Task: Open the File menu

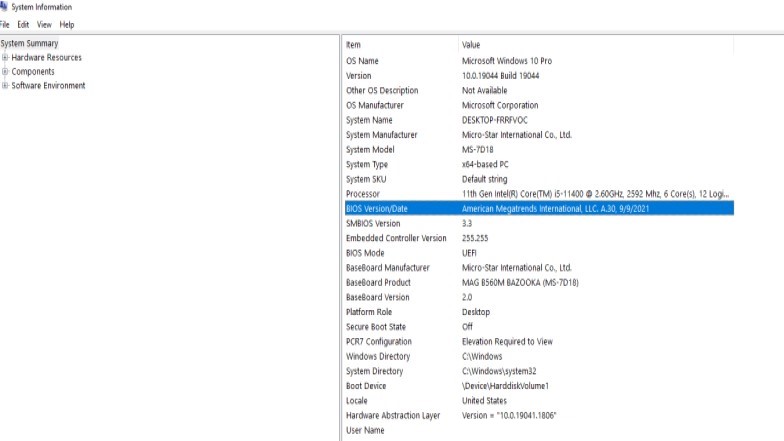Action: coord(4,24)
